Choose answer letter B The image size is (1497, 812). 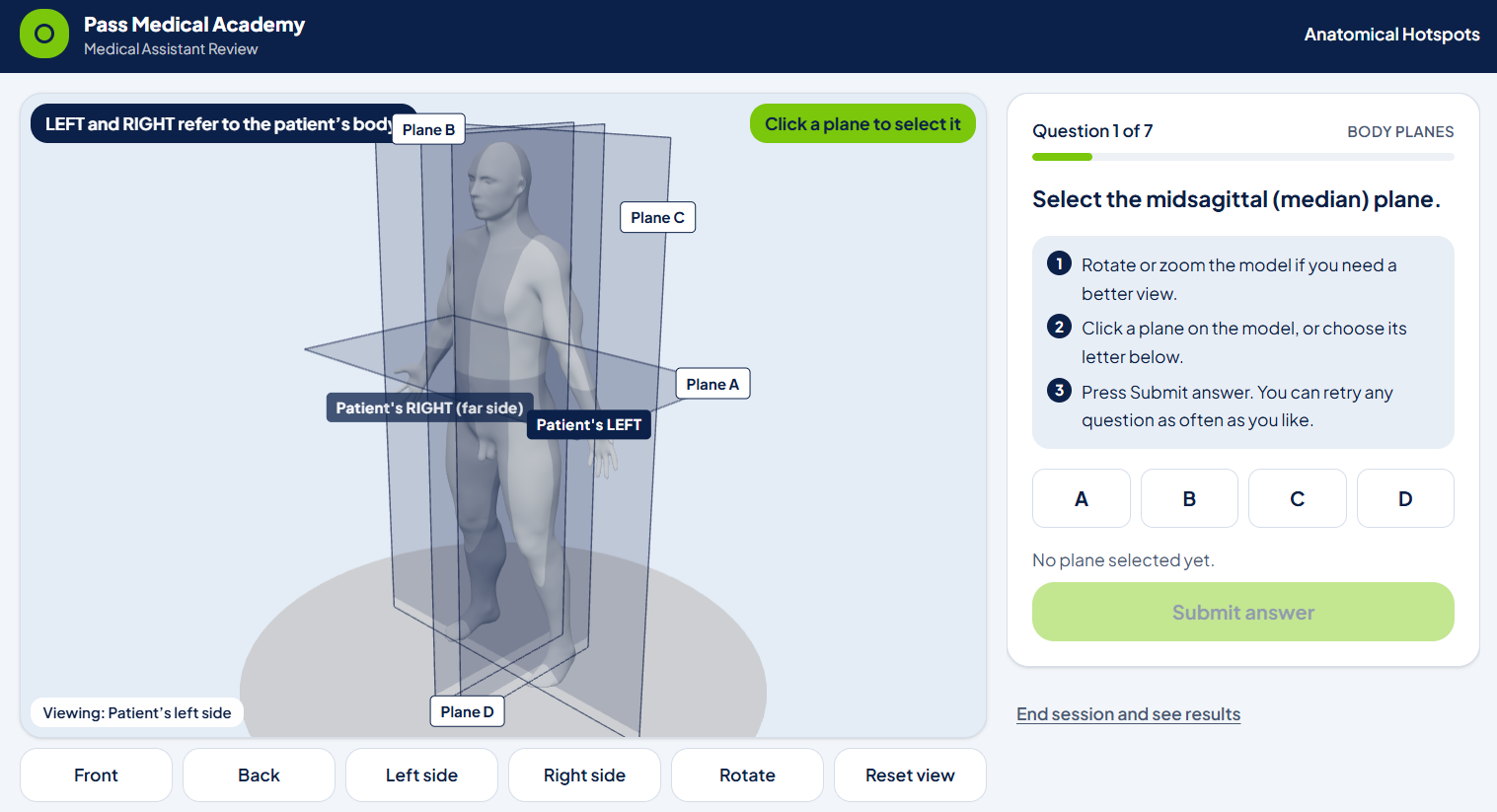pos(1189,498)
